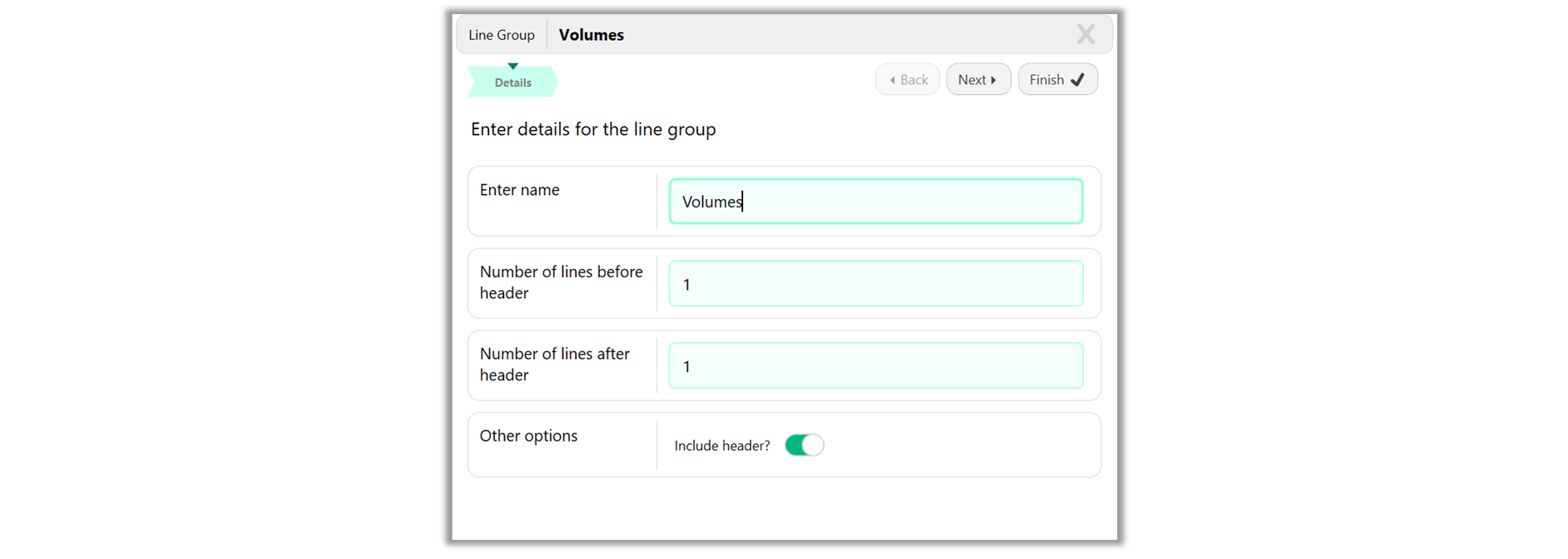This screenshot has height=559, width=1568.
Task: Click the checkmark icon on Finish
Action: pos(1077,80)
